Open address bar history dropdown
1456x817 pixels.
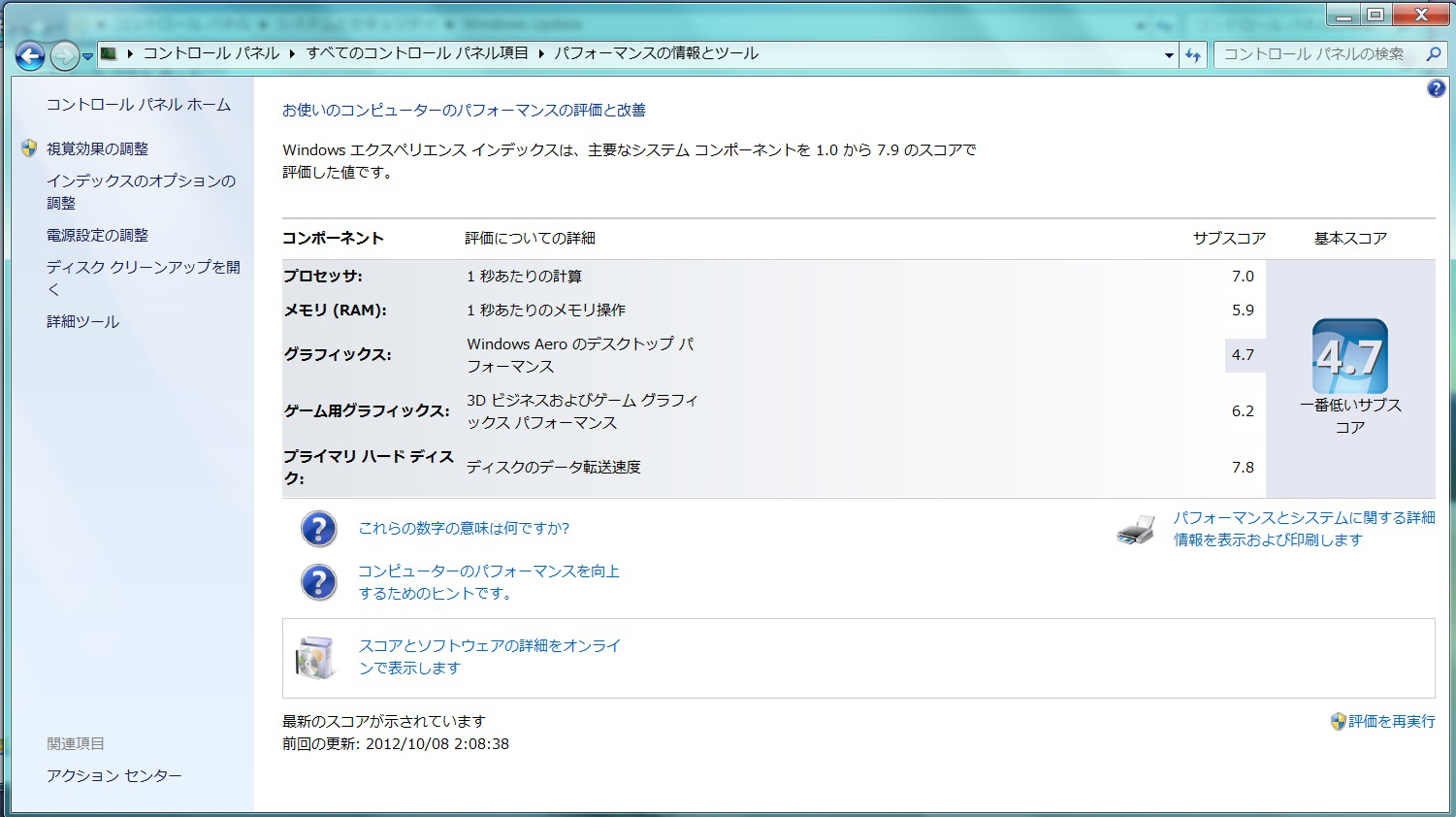pos(1169,54)
